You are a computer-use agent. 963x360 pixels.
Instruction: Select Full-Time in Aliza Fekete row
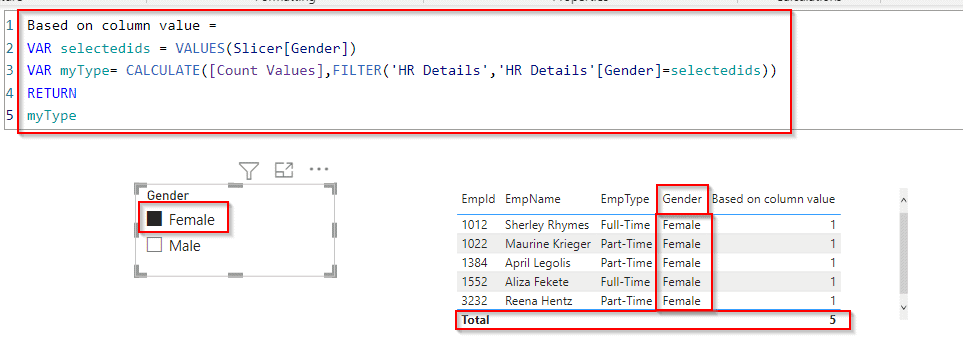tap(625, 282)
